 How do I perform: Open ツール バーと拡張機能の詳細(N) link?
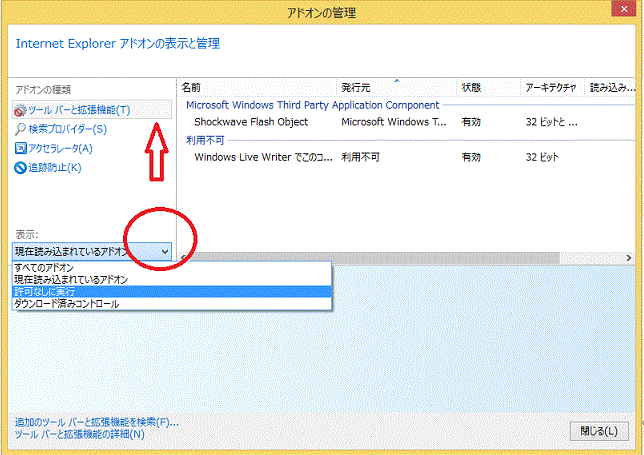80,434
